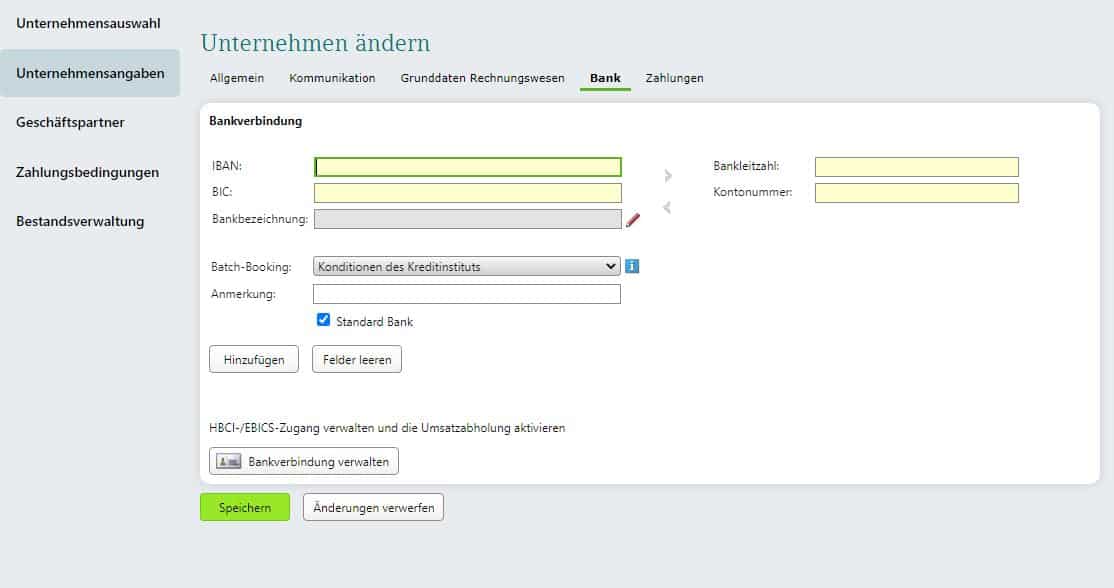Select the Grunddaten Rechnungswesen tab
The height and width of the screenshot is (588, 1114).
point(482,77)
